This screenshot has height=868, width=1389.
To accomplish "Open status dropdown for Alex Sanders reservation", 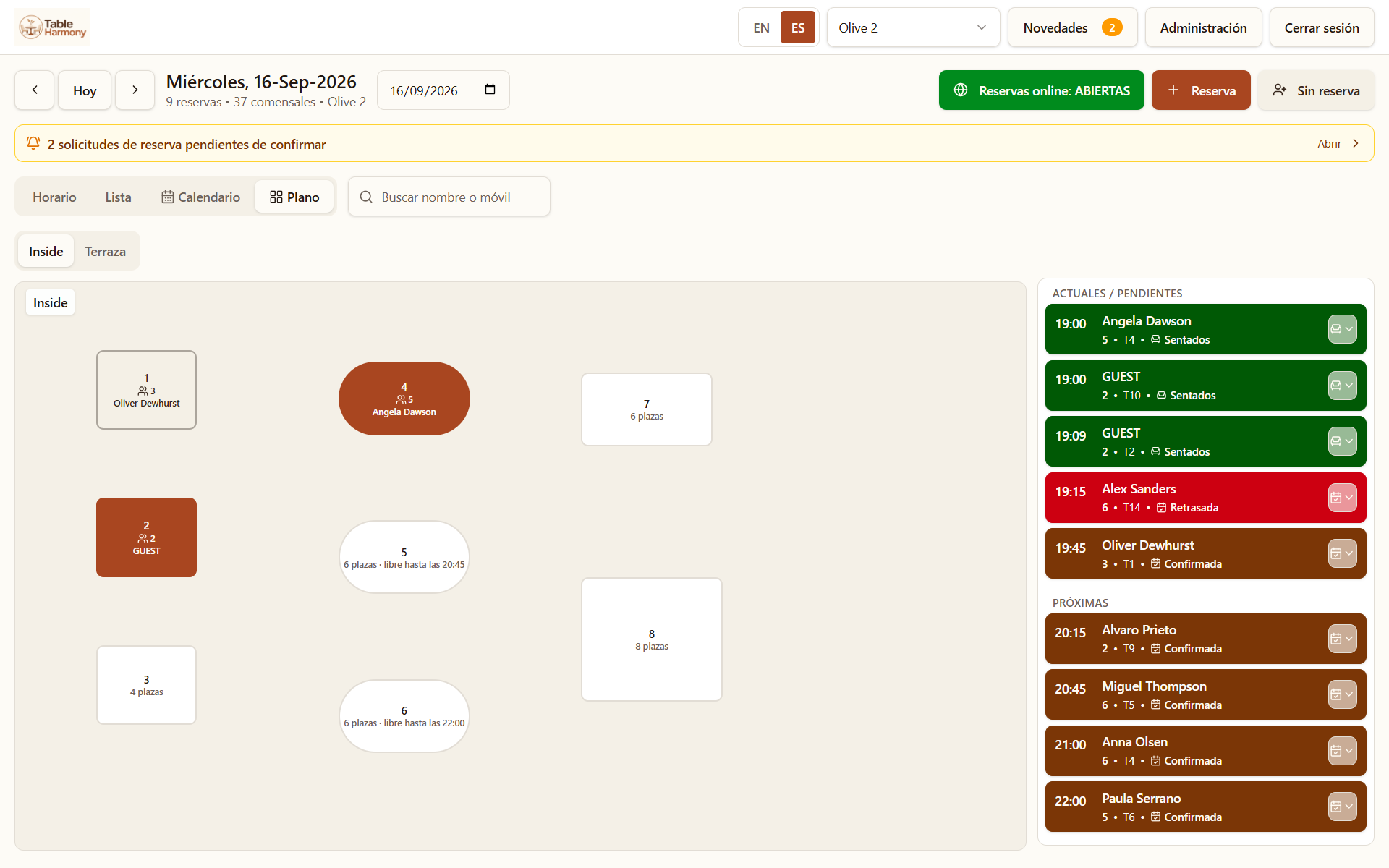I will (x=1342, y=498).
